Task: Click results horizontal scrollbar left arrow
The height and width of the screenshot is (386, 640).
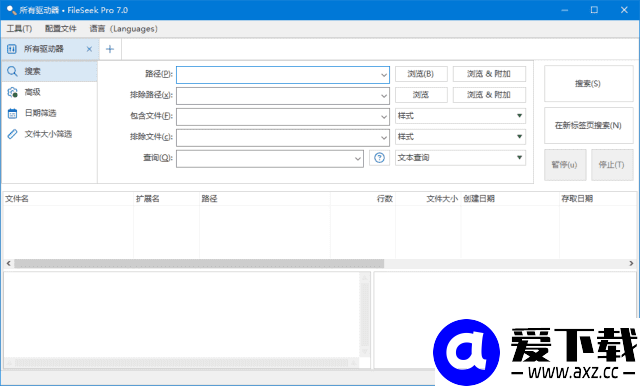Action: point(8,264)
